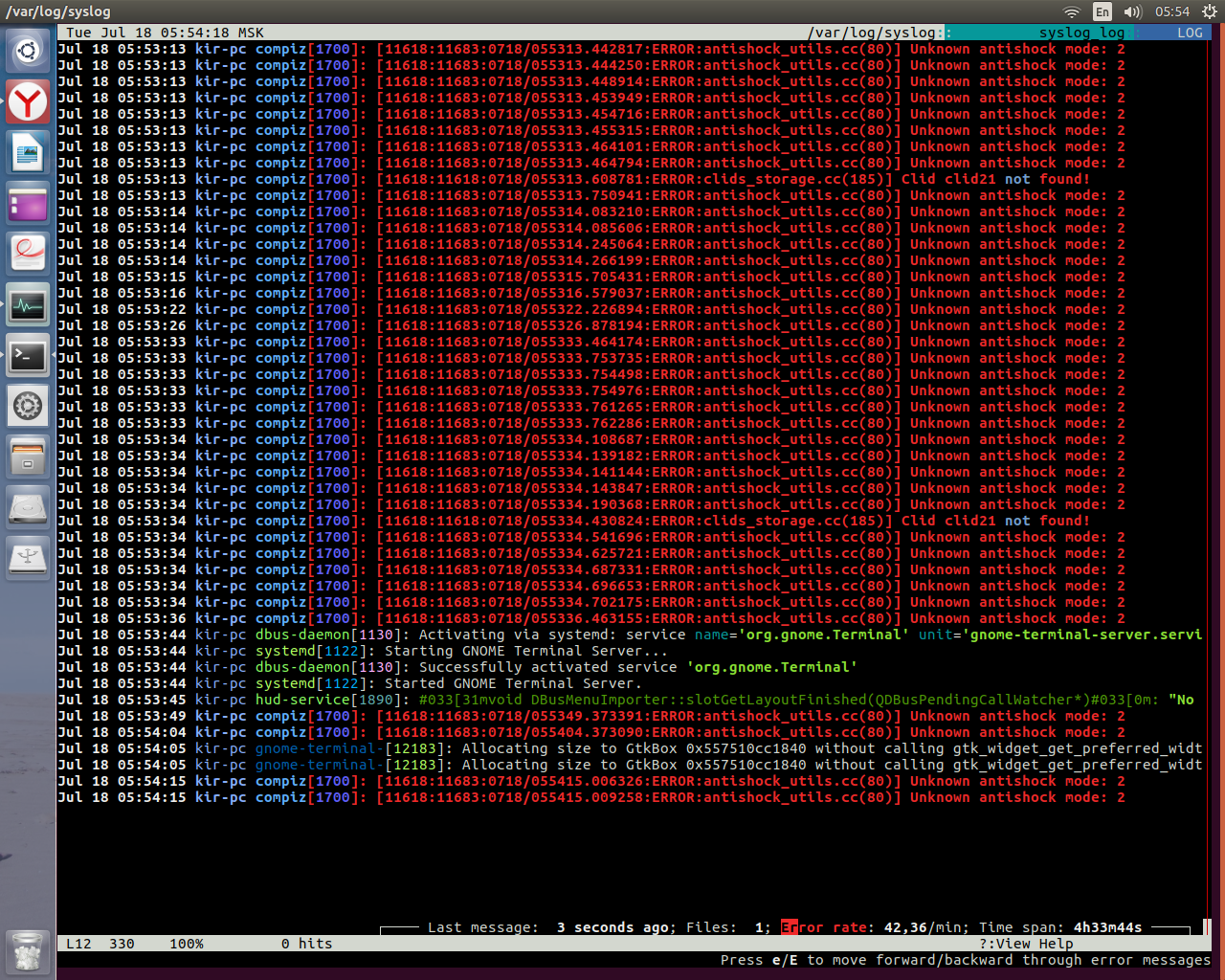Select the 05:53:34 Clid clid21 not found line
This screenshot has height=980, width=1225.
[574, 521]
